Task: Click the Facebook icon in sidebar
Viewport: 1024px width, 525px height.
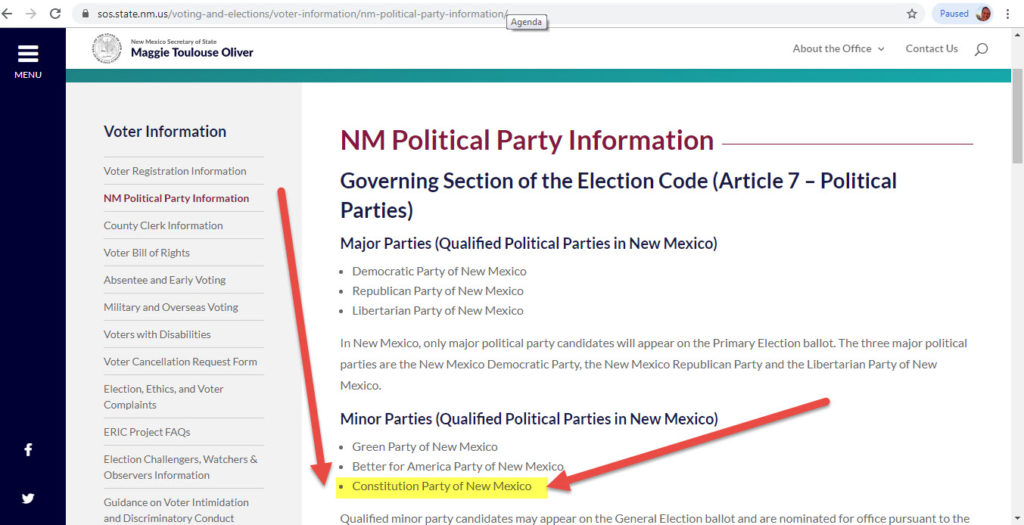Action: pyautogui.click(x=28, y=449)
